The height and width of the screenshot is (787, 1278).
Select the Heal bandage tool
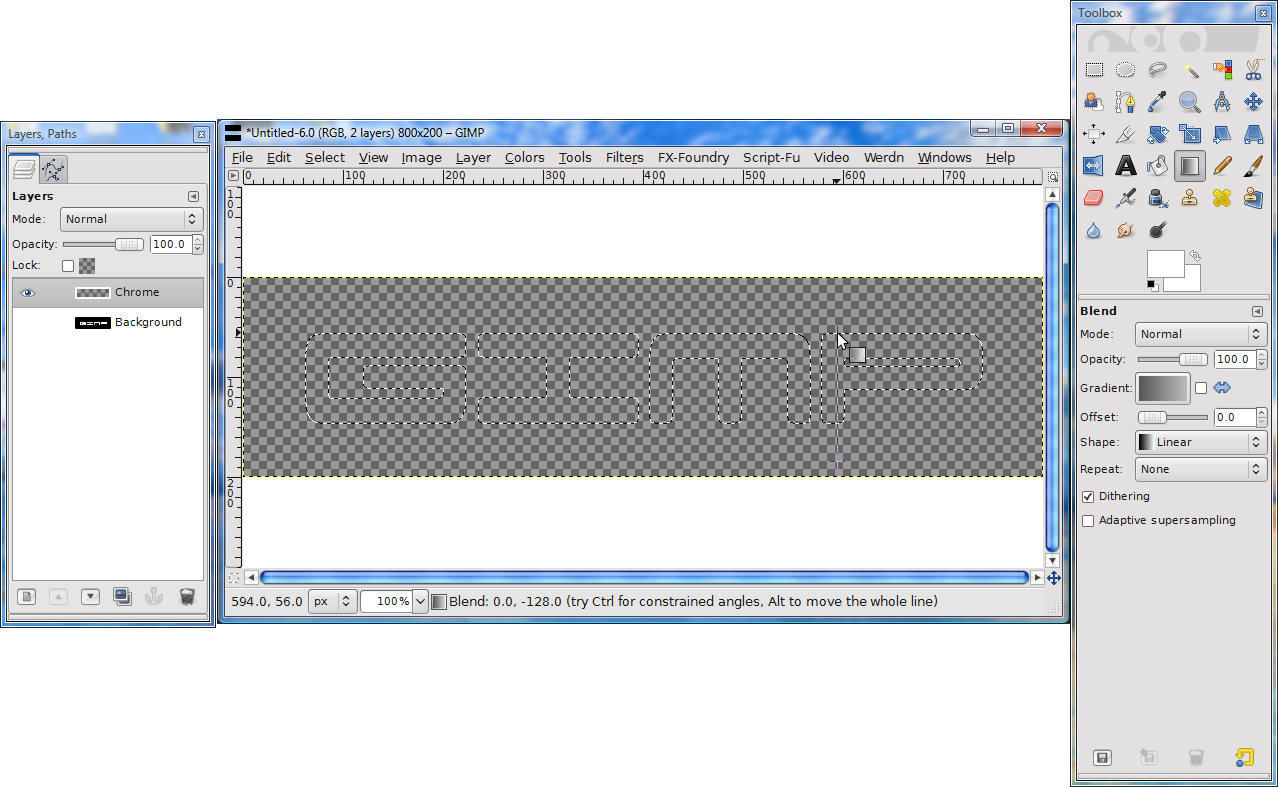(1222, 198)
